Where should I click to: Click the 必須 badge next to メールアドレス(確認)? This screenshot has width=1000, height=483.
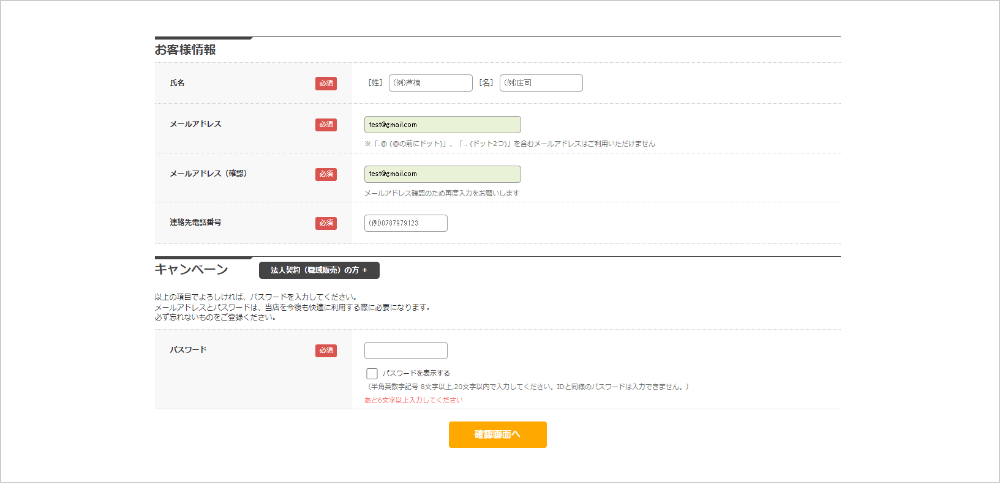coord(326,174)
